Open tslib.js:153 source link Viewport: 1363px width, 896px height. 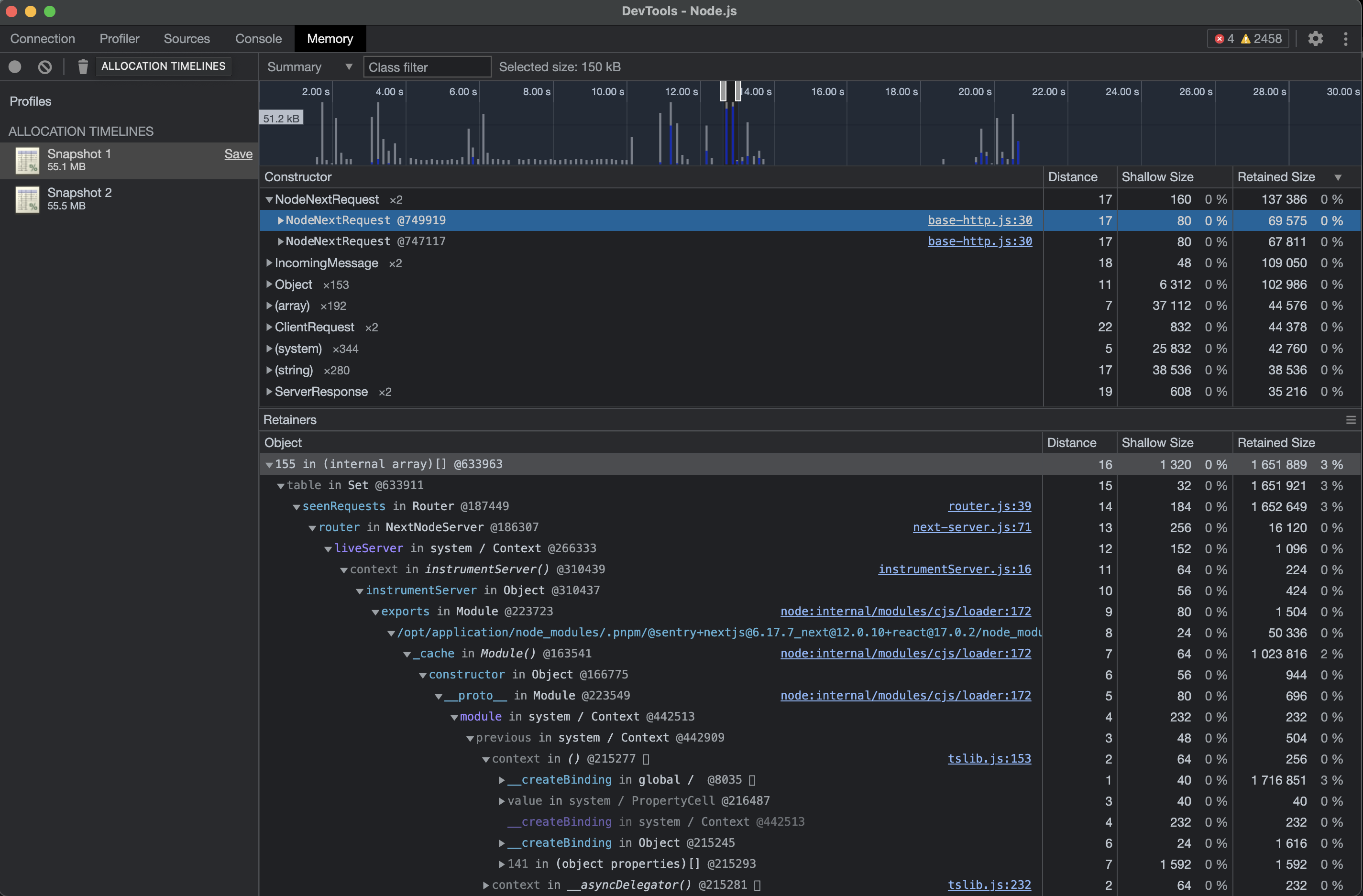click(x=989, y=759)
